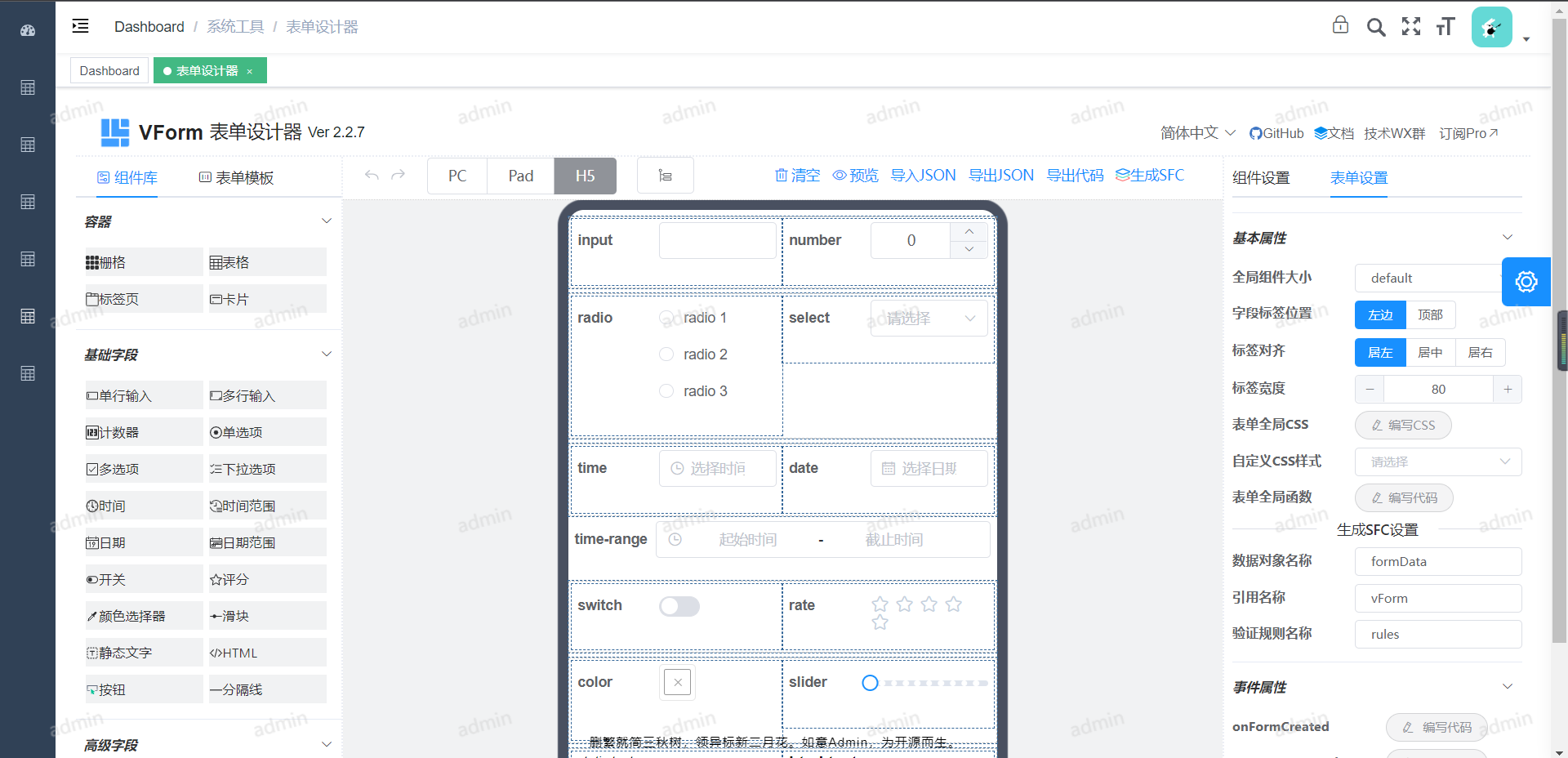Screen dimensions: 1568x758
Task: Add a 滑块 slider field
Action: point(268,616)
